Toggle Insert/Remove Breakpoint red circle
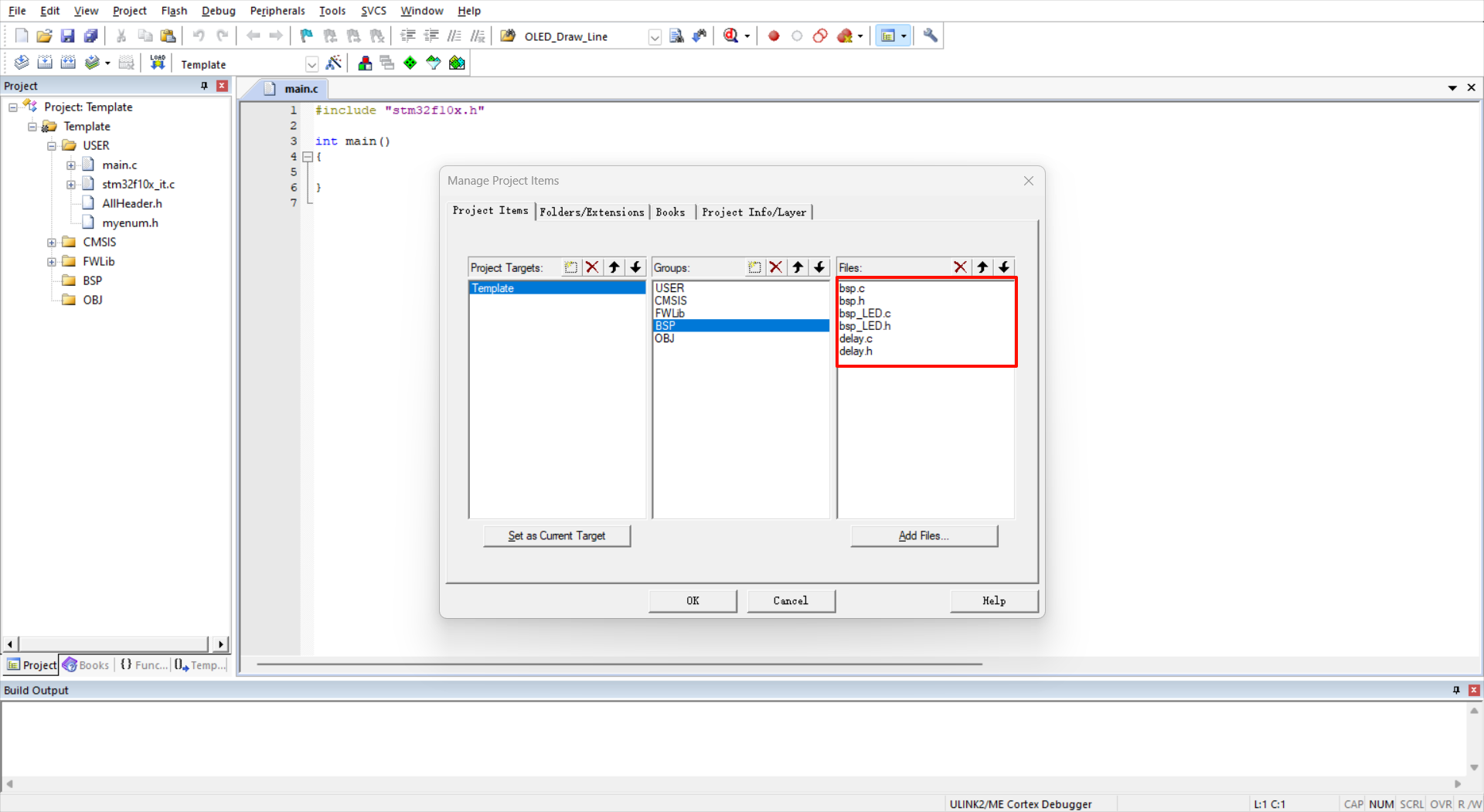Image resolution: width=1484 pixels, height=812 pixels. [774, 36]
